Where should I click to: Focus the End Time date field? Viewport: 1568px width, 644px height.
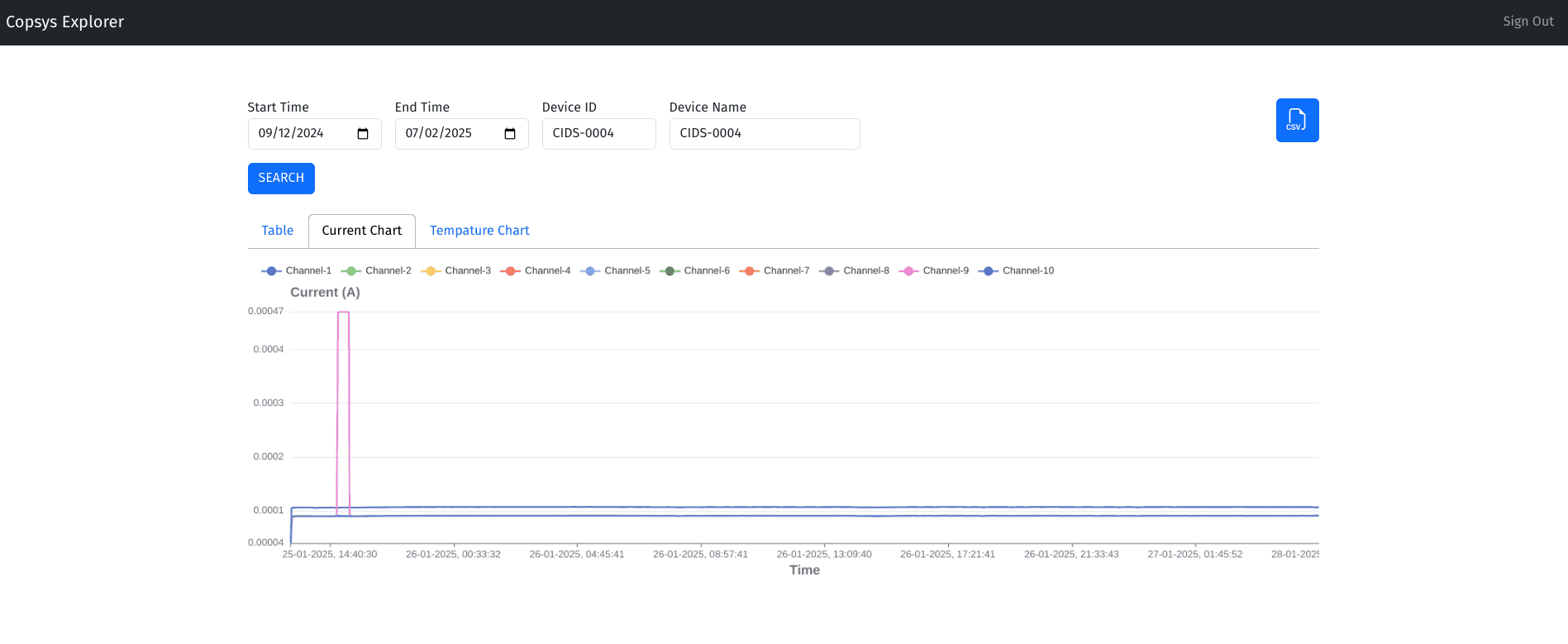click(x=462, y=134)
